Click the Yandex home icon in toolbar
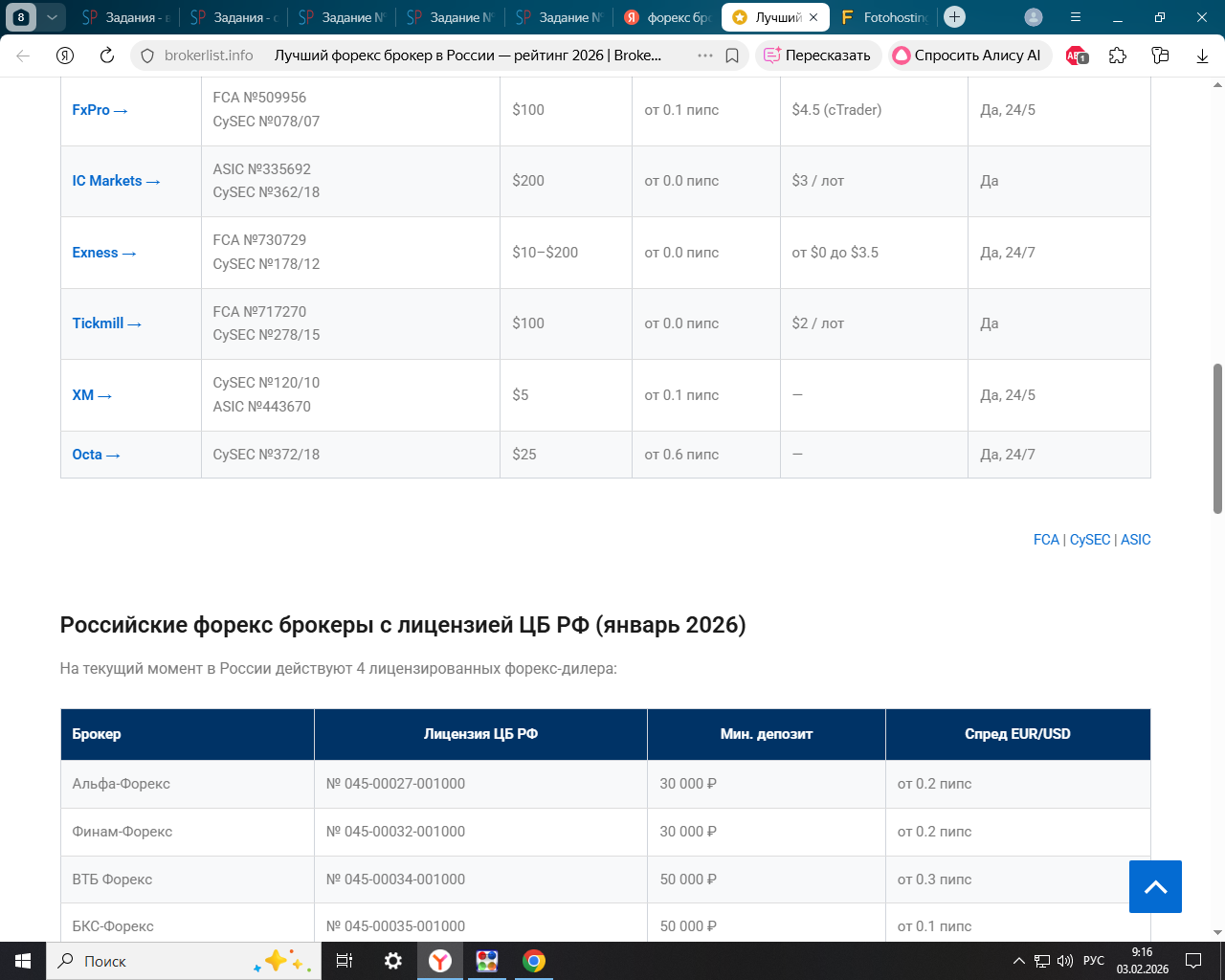 (65, 56)
